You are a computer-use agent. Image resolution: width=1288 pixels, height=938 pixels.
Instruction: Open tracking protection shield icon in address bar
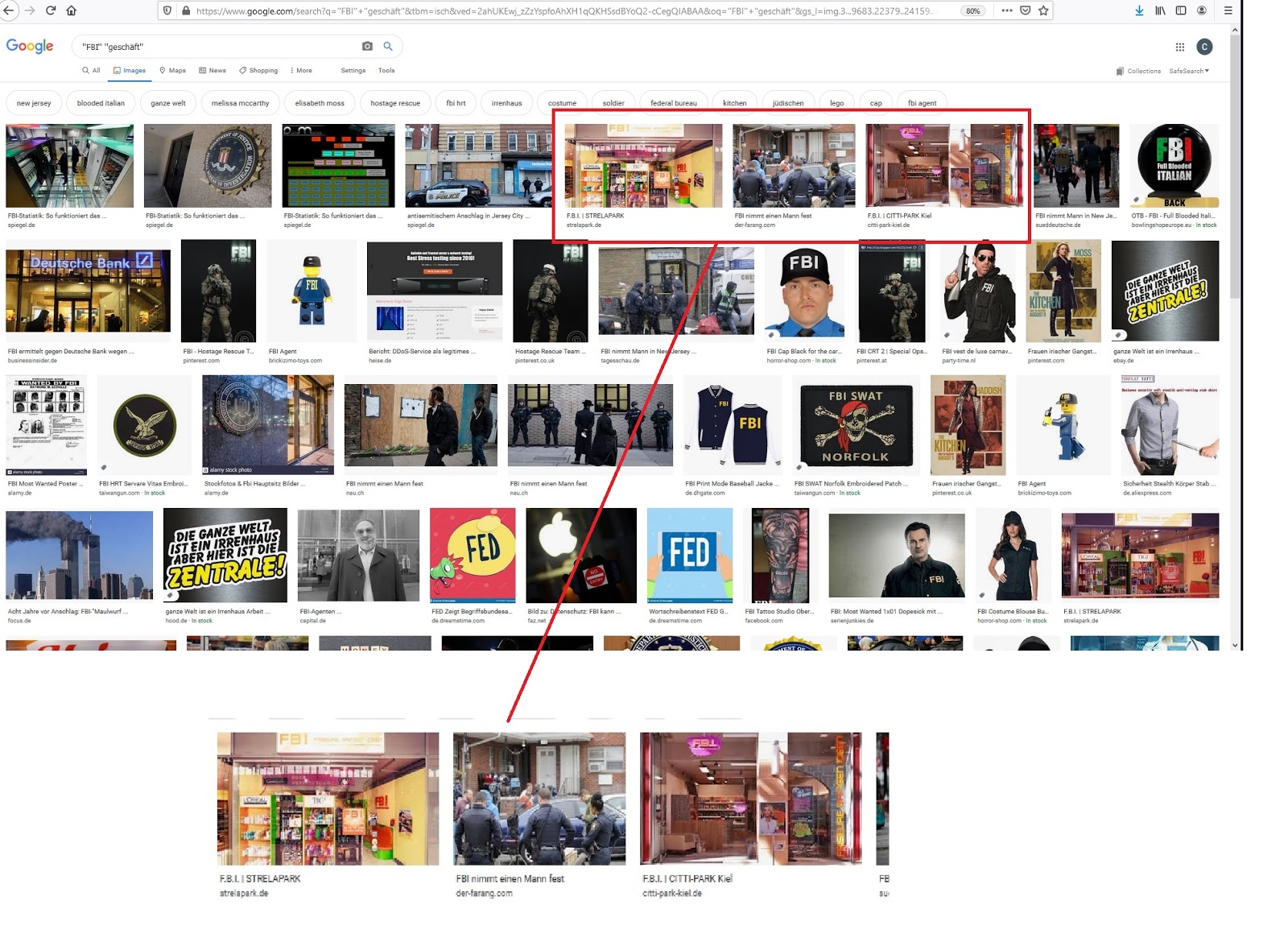coord(167,10)
